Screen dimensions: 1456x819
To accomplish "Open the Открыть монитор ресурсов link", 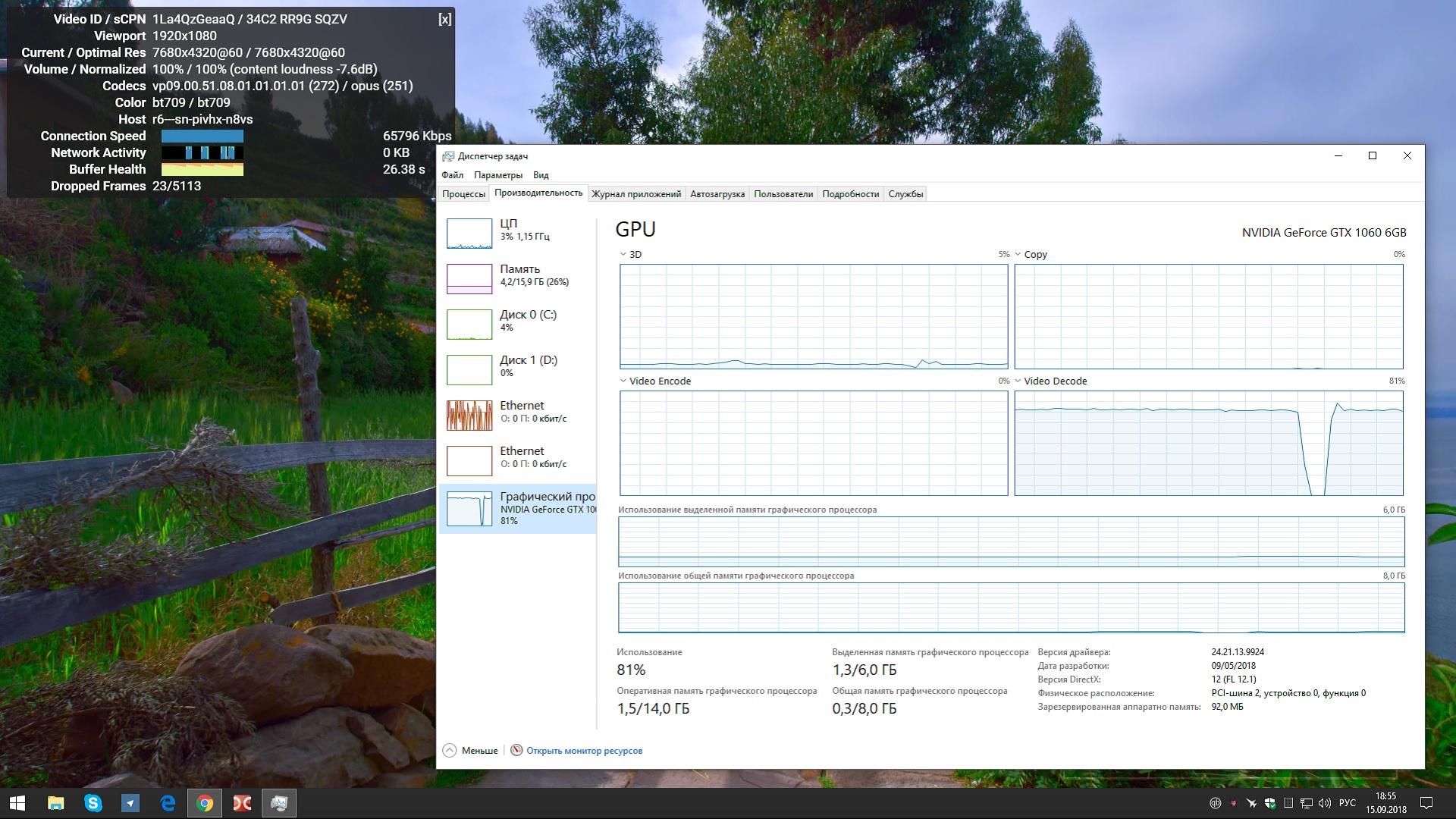I will click(x=584, y=751).
